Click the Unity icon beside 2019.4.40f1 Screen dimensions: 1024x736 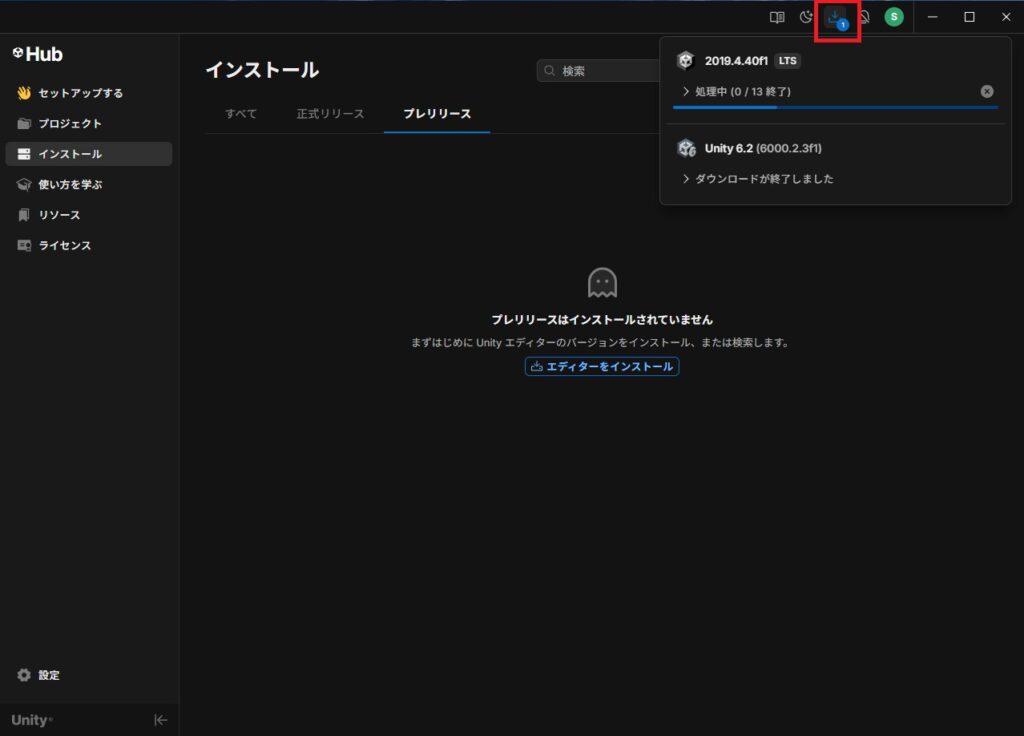(x=686, y=61)
